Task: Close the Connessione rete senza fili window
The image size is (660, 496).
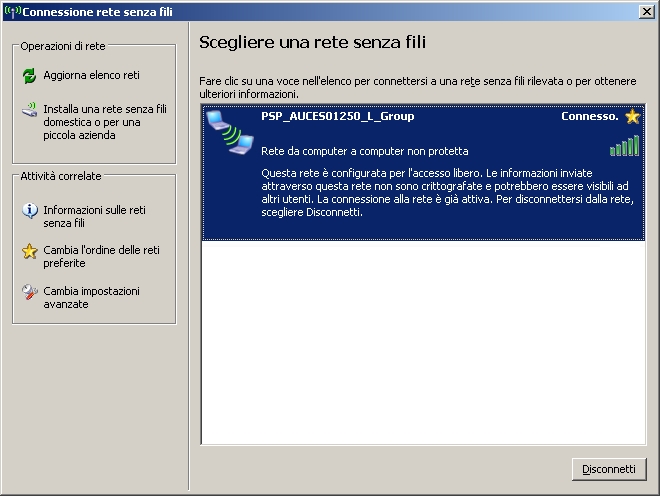Action: coord(646,12)
